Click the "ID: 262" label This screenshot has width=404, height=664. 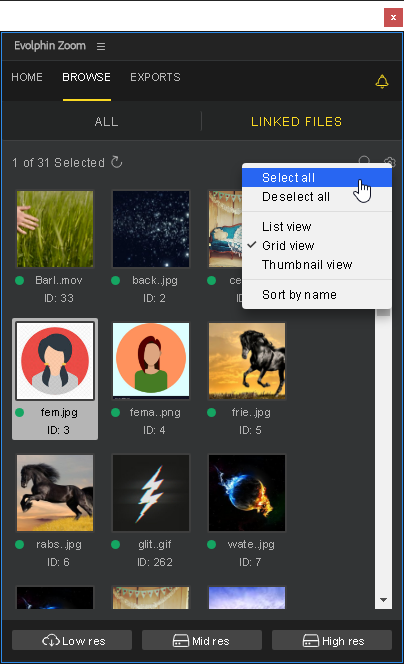[x=155, y=562]
